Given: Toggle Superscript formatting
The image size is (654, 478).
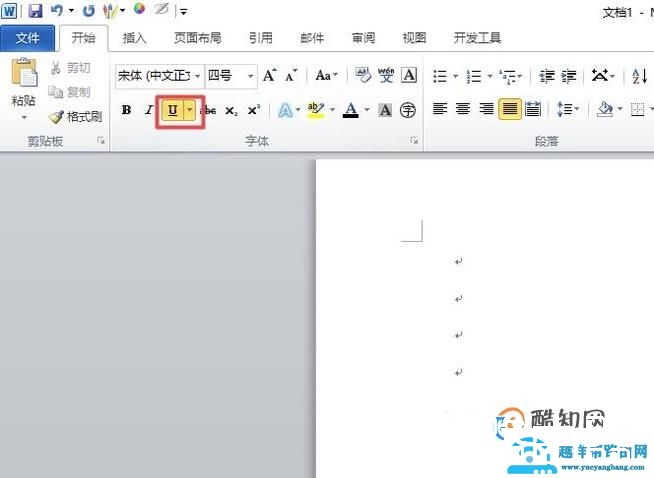Looking at the screenshot, I should (254, 111).
